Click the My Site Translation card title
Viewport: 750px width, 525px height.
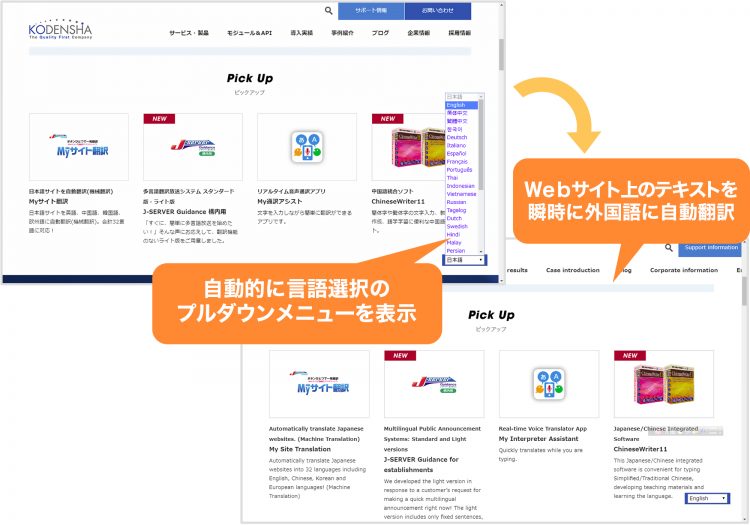pos(300,449)
